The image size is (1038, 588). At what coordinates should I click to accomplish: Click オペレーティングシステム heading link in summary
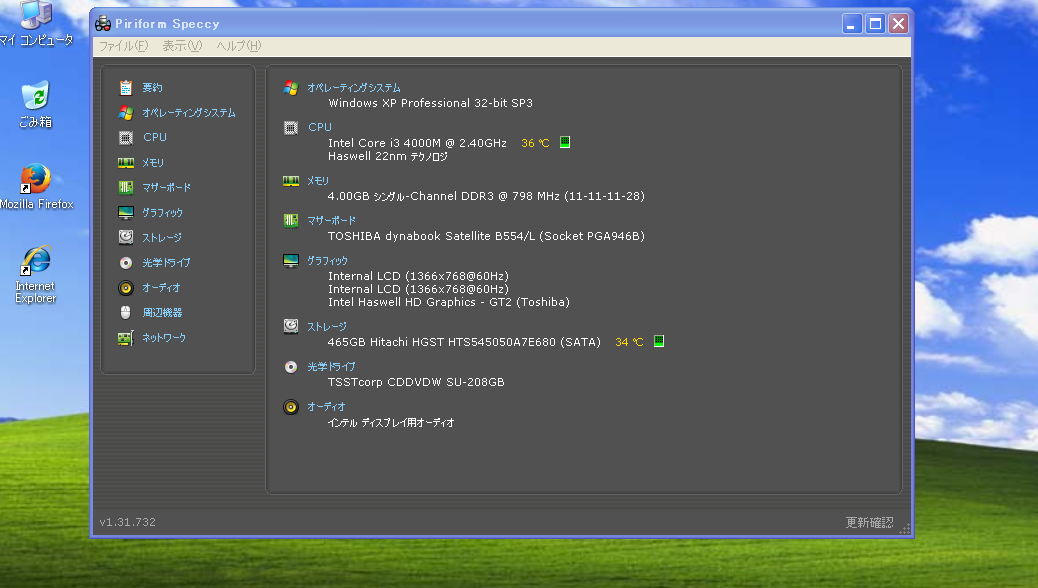tap(354, 87)
